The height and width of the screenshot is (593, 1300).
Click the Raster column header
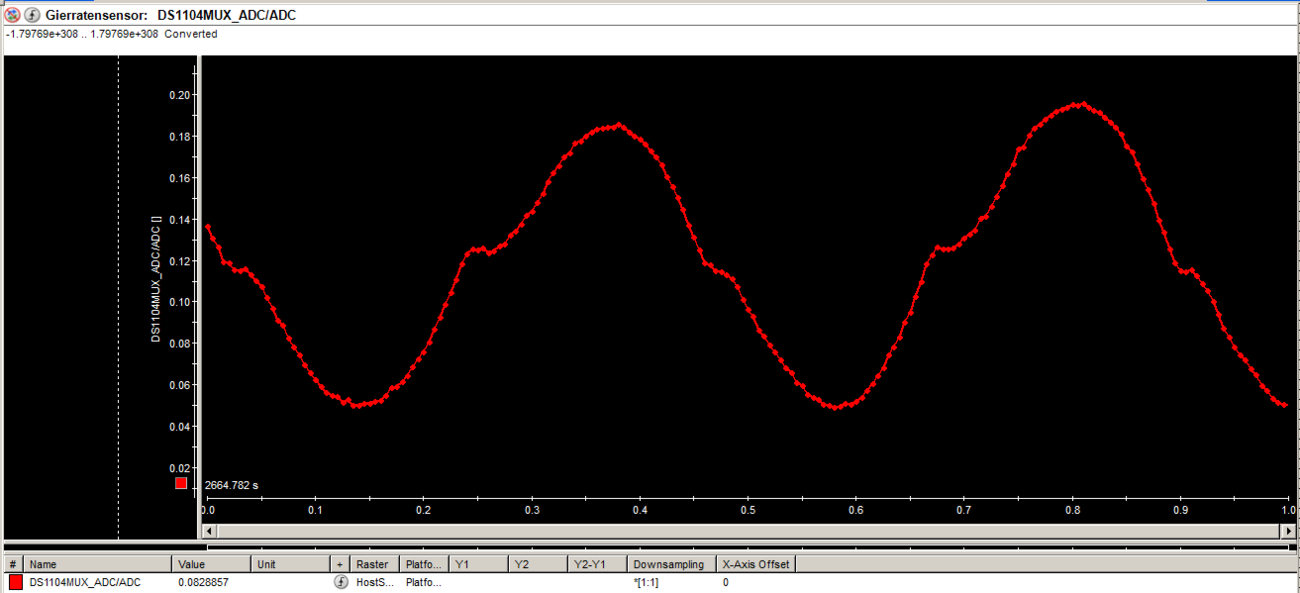(374, 564)
